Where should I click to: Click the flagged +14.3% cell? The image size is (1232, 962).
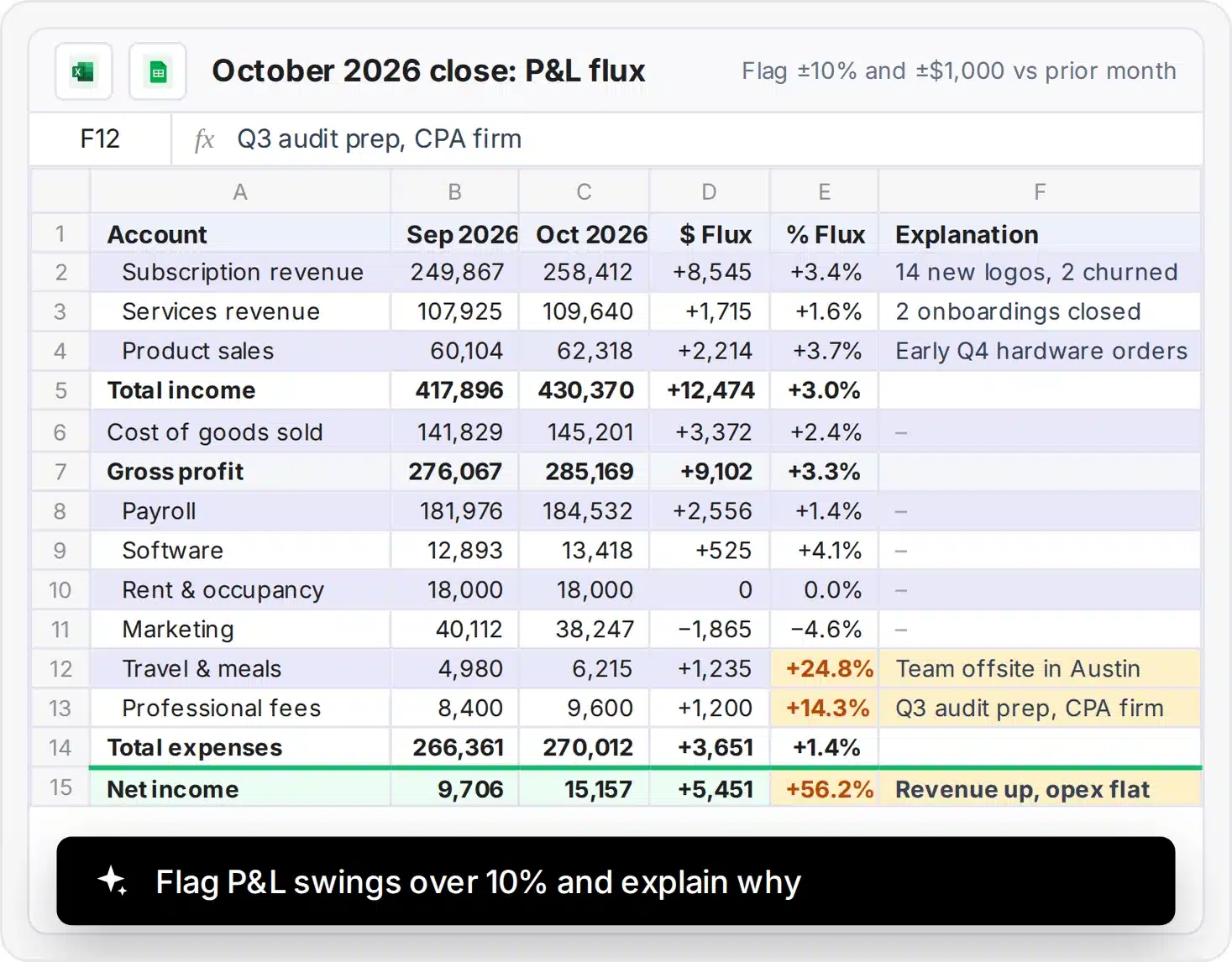click(825, 708)
